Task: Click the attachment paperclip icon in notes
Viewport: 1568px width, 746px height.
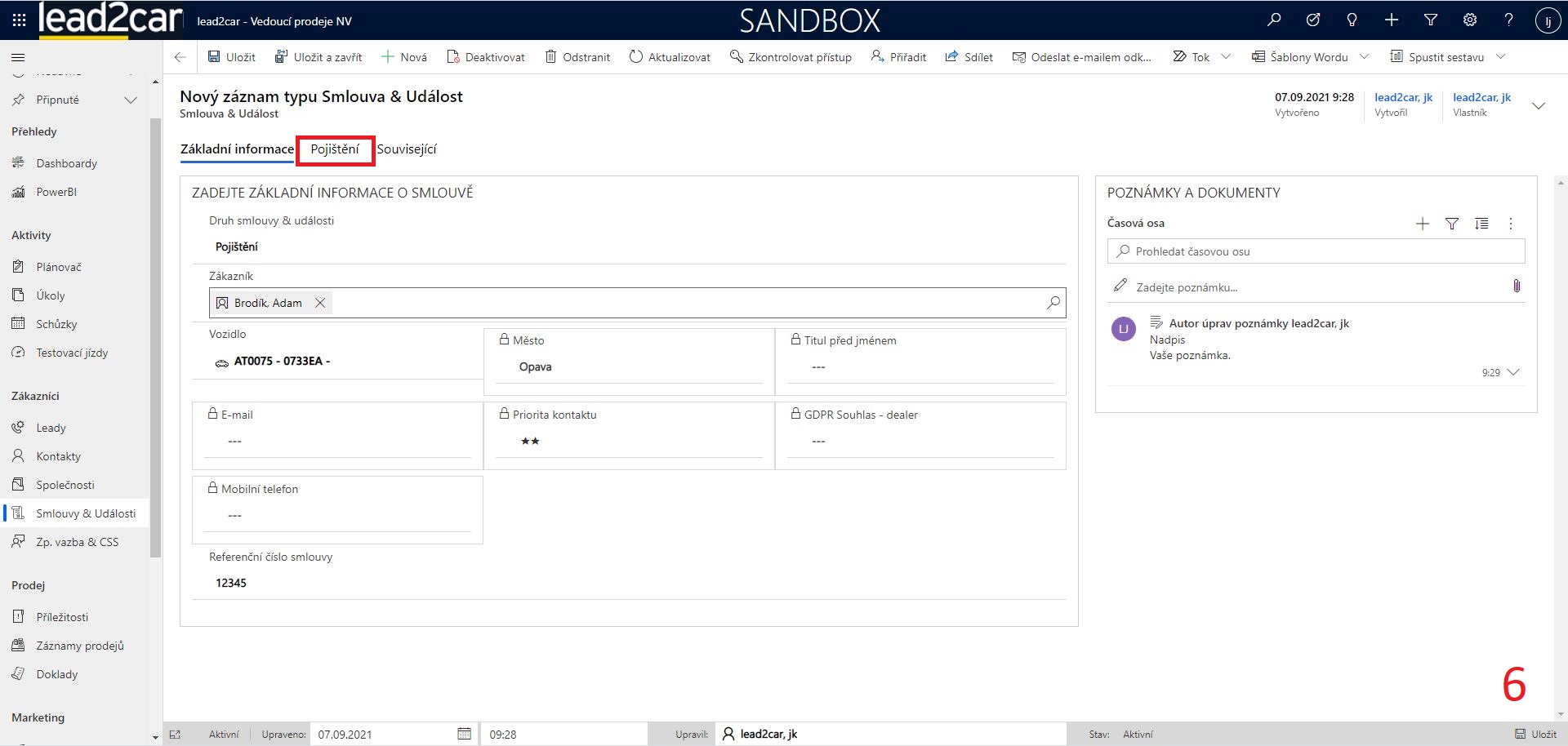Action: click(1516, 286)
